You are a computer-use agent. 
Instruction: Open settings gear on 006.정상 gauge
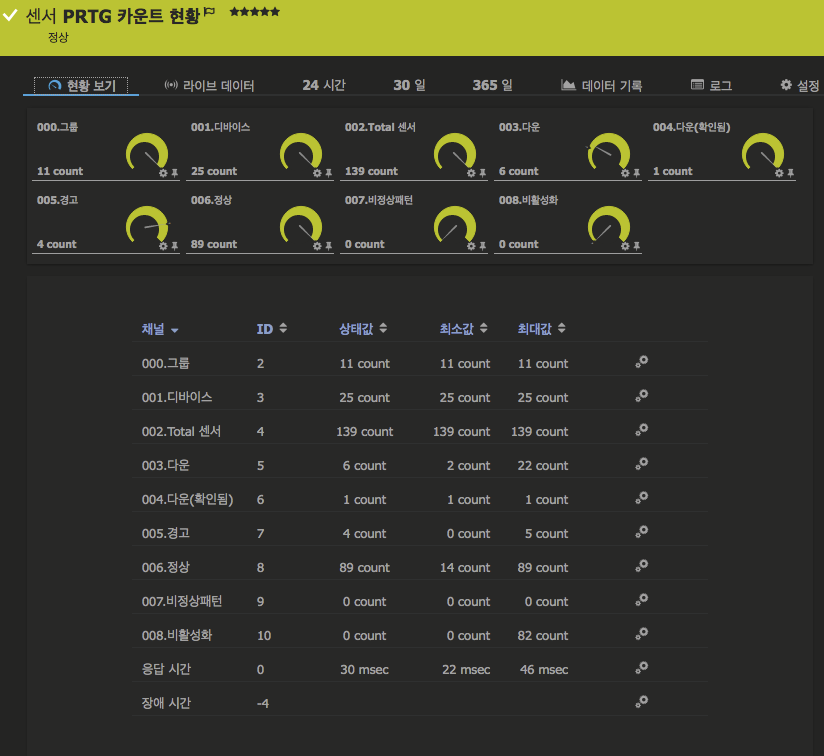[317, 246]
